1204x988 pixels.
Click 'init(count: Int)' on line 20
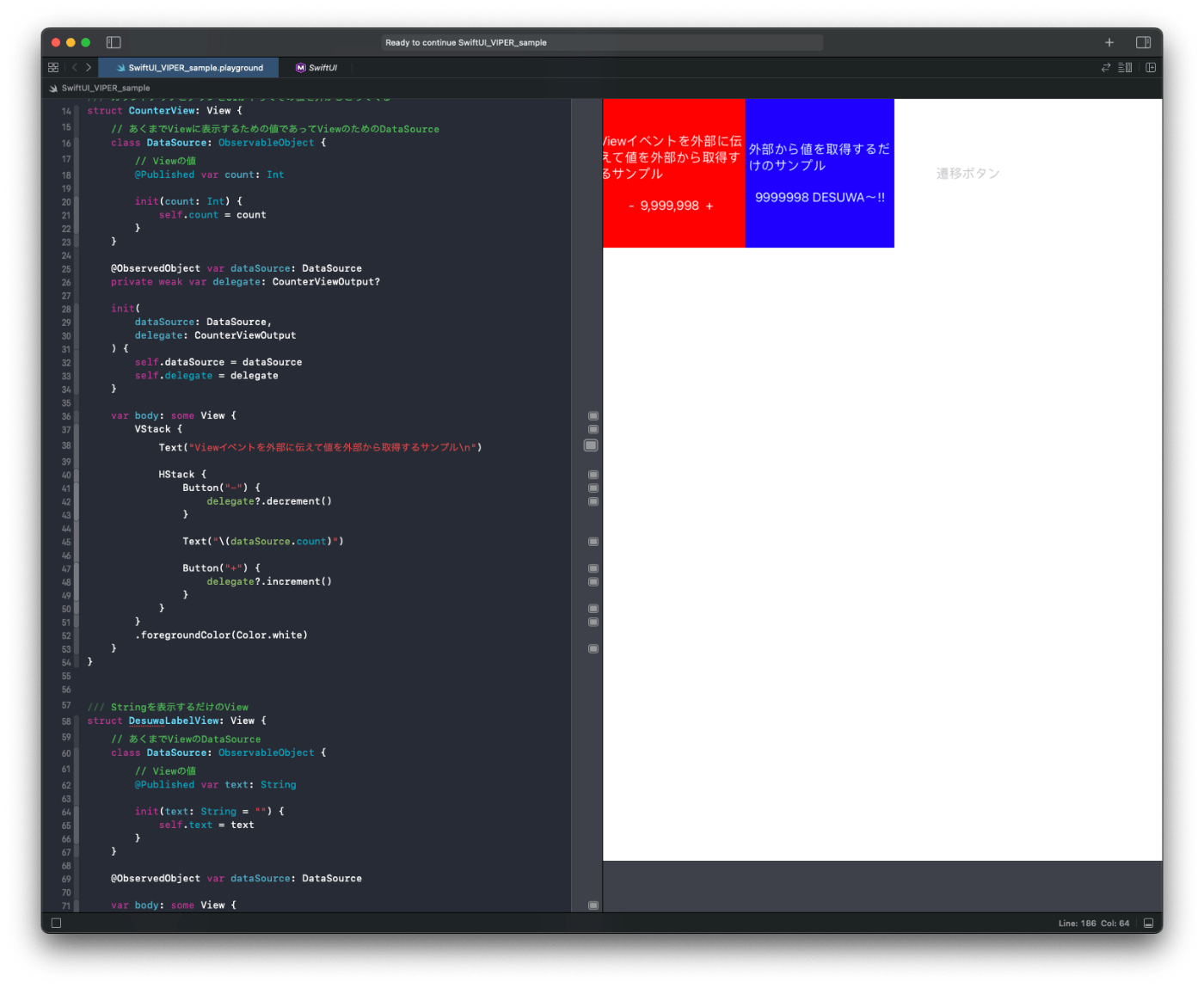click(x=188, y=201)
